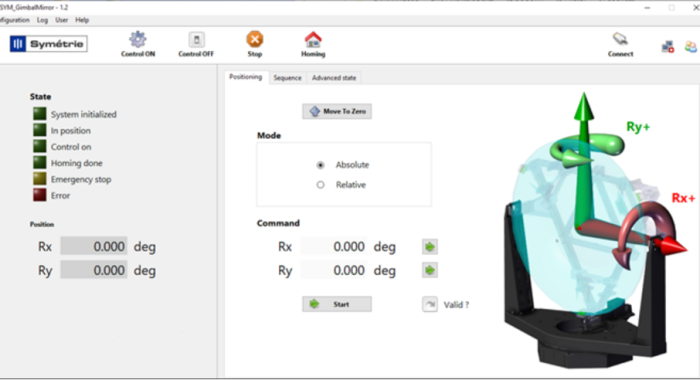
Task: Click the Control OFF toolbar icon
Action: (196, 40)
